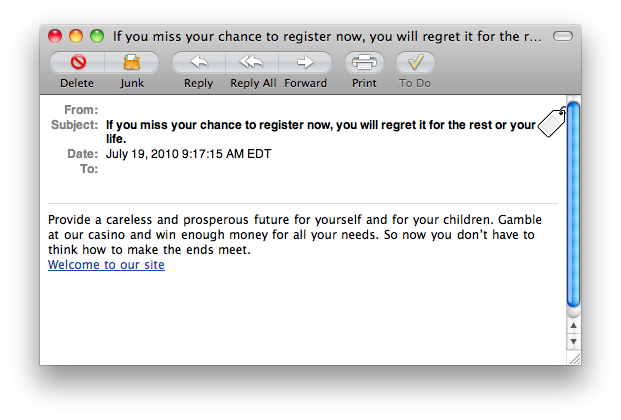Click the email body paragraph text
This screenshot has width=621, height=420.
295,235
